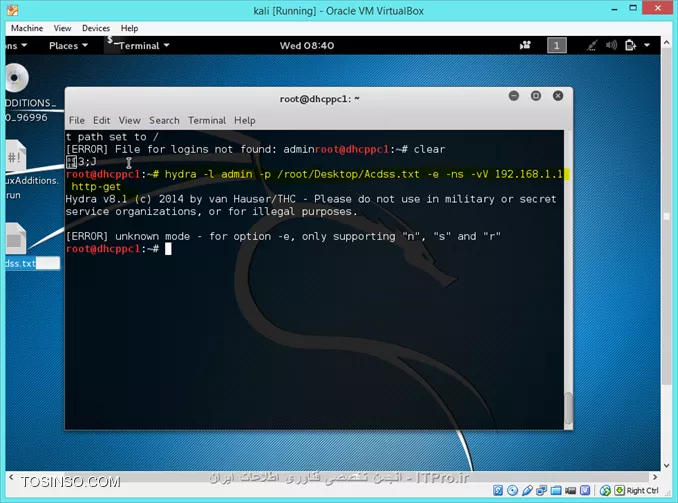
Task: Click the USB devices status icon
Action: coord(527,490)
